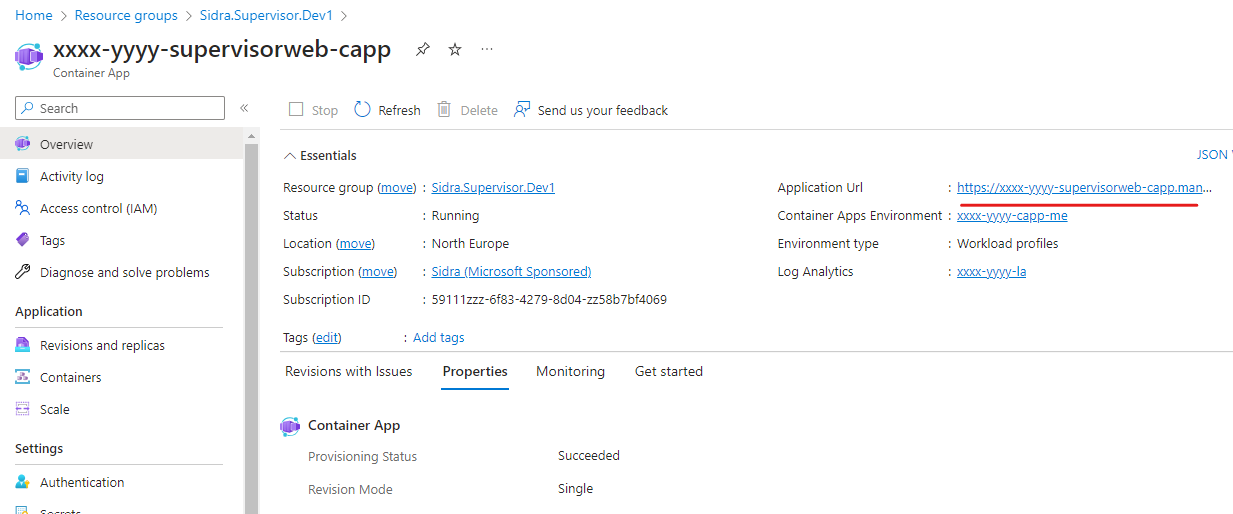Open Activity log from the sidebar

[71, 176]
